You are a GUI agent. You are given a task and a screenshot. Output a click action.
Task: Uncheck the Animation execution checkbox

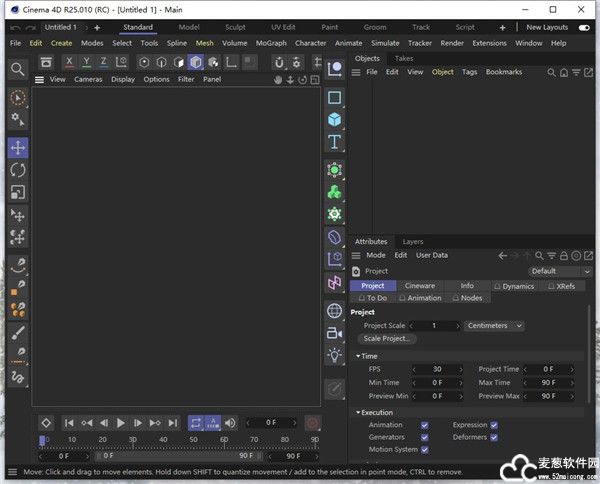tap(425, 425)
